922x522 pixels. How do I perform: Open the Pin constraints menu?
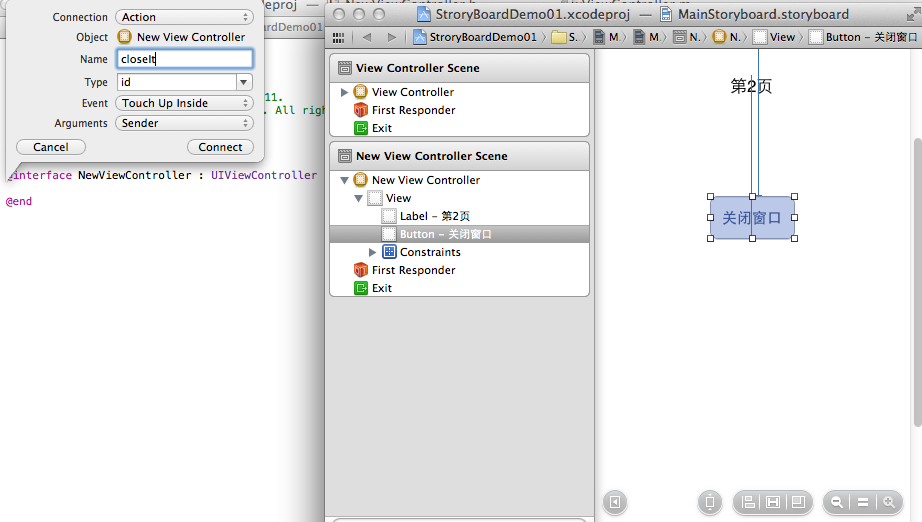pyautogui.click(x=773, y=503)
